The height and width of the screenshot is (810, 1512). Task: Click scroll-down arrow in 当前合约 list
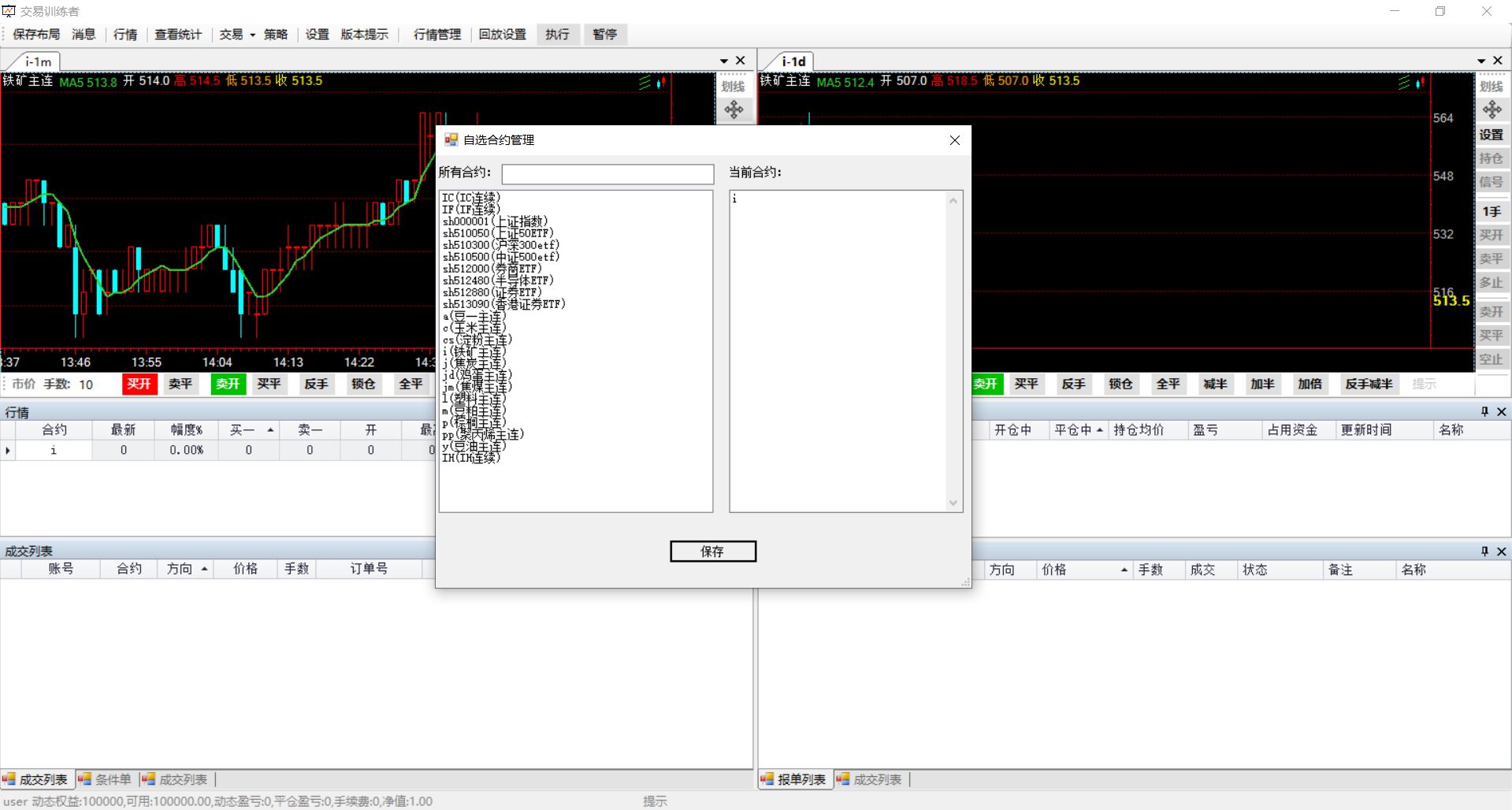(x=953, y=503)
